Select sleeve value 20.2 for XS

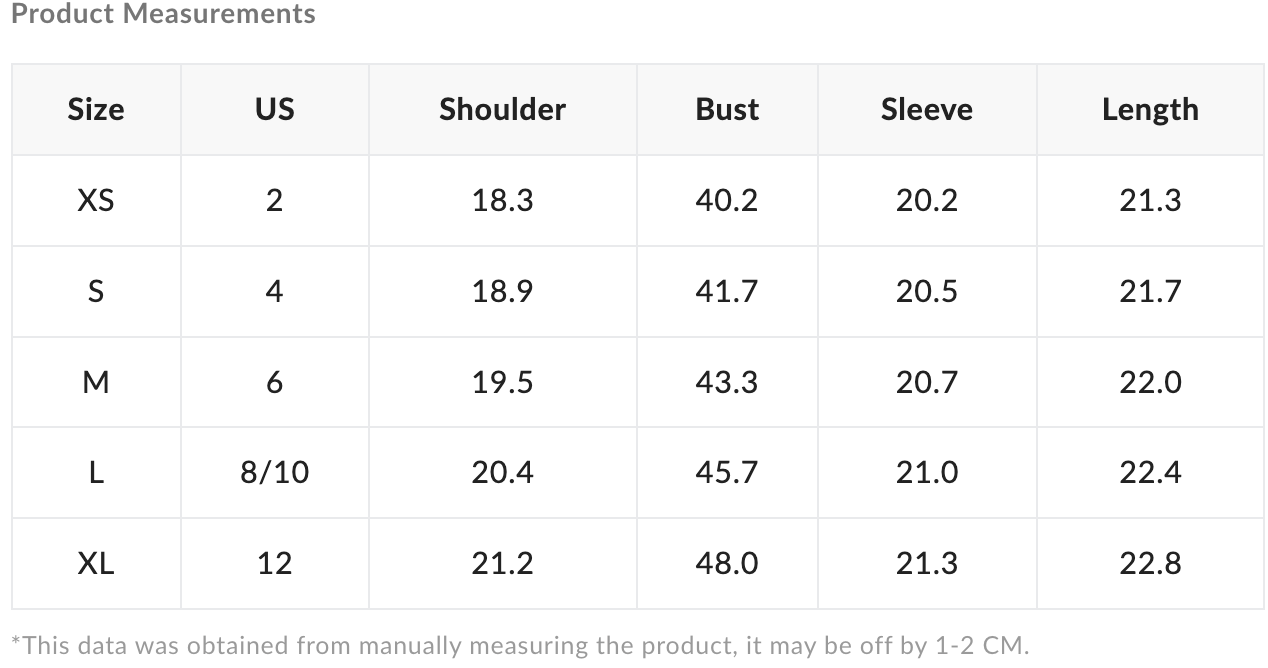[926, 200]
